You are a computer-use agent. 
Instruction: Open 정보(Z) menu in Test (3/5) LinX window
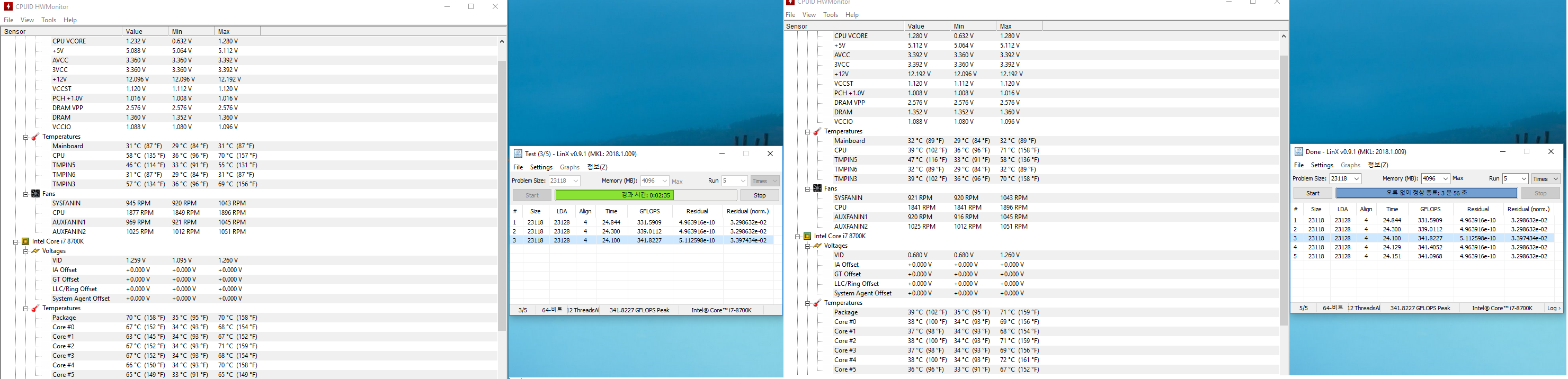(597, 167)
